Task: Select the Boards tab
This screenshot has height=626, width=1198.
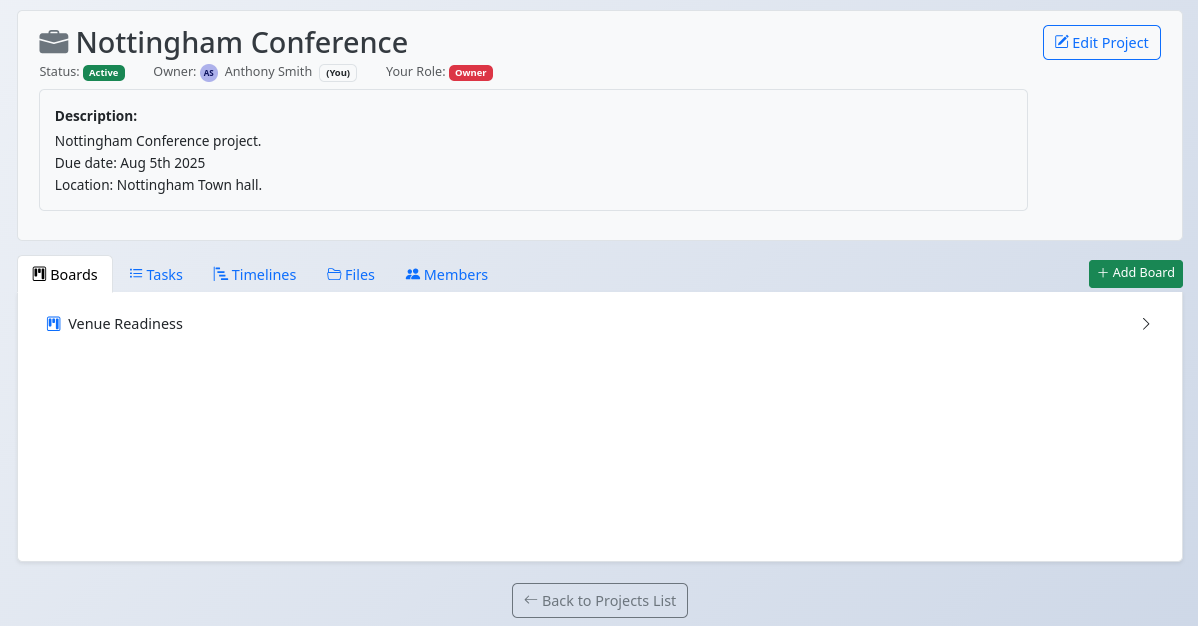Action: click(65, 274)
